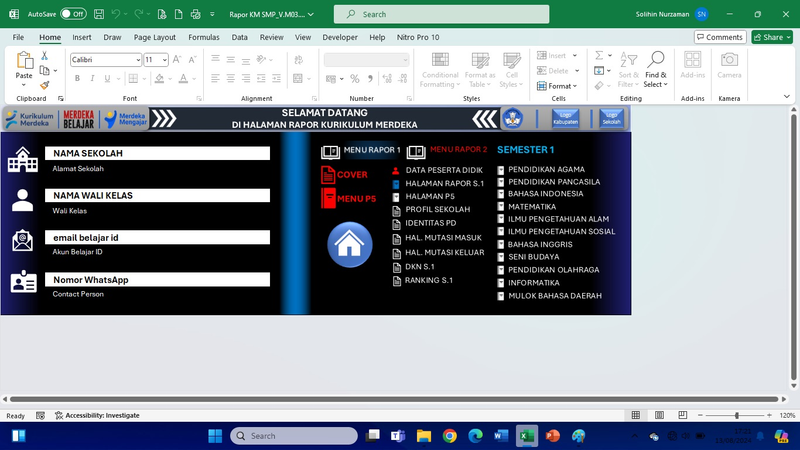Click the NAMA SEKOLAH input field
Viewport: 800px width, 450px height.
(x=157, y=153)
